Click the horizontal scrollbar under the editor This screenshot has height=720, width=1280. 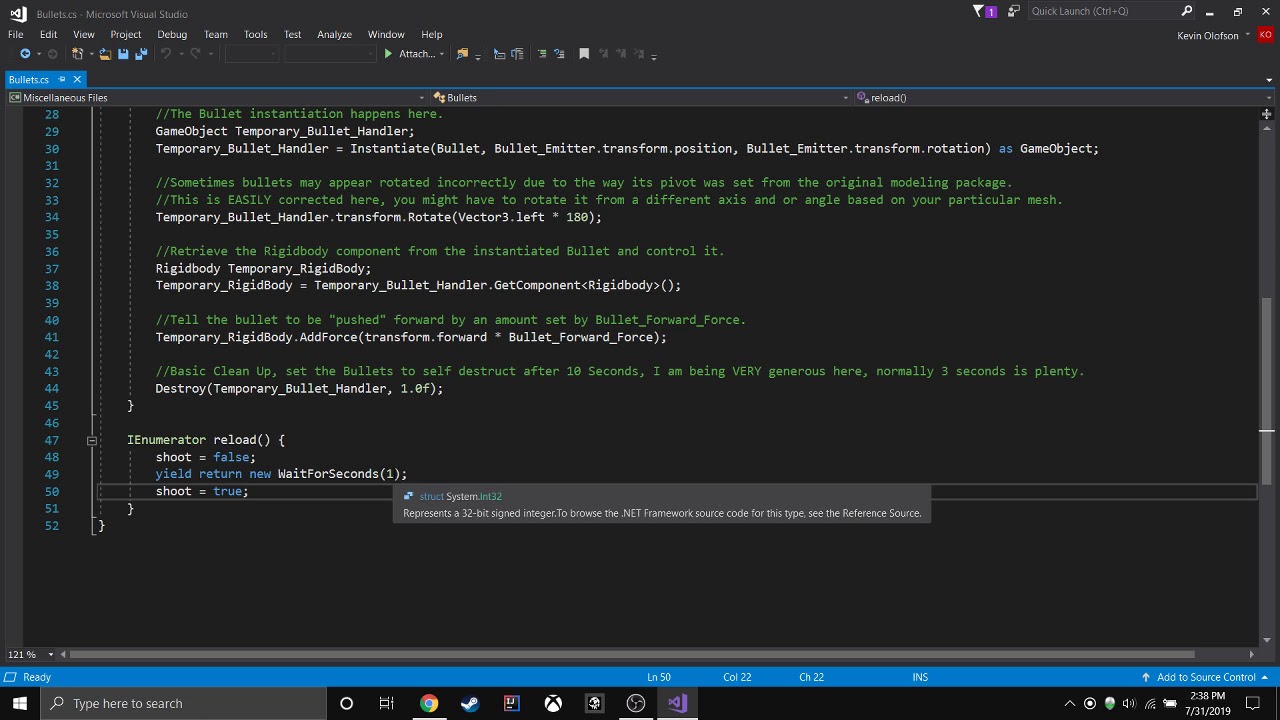pos(630,655)
